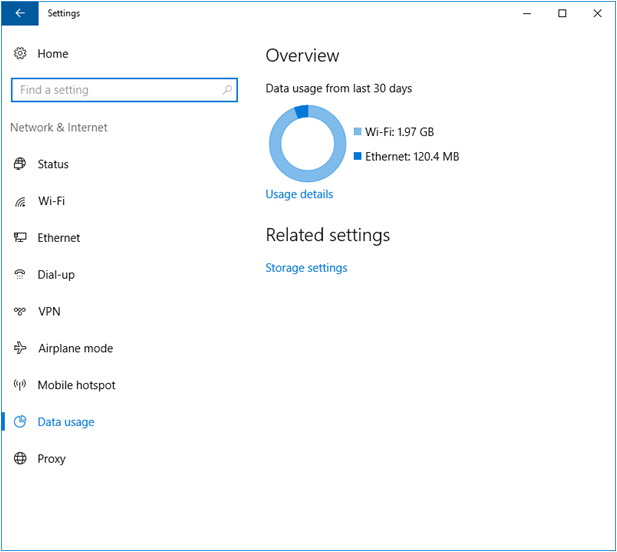This screenshot has width=617, height=552.
Task: Select the VPN icon in sidebar
Action: pos(20,312)
